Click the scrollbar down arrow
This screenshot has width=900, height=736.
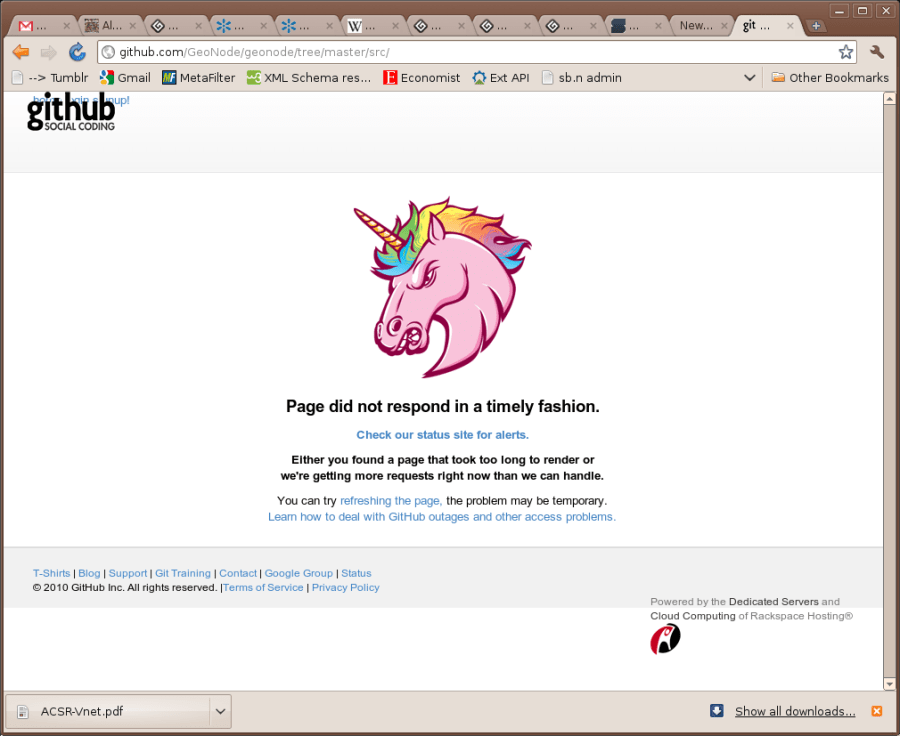[x=889, y=684]
